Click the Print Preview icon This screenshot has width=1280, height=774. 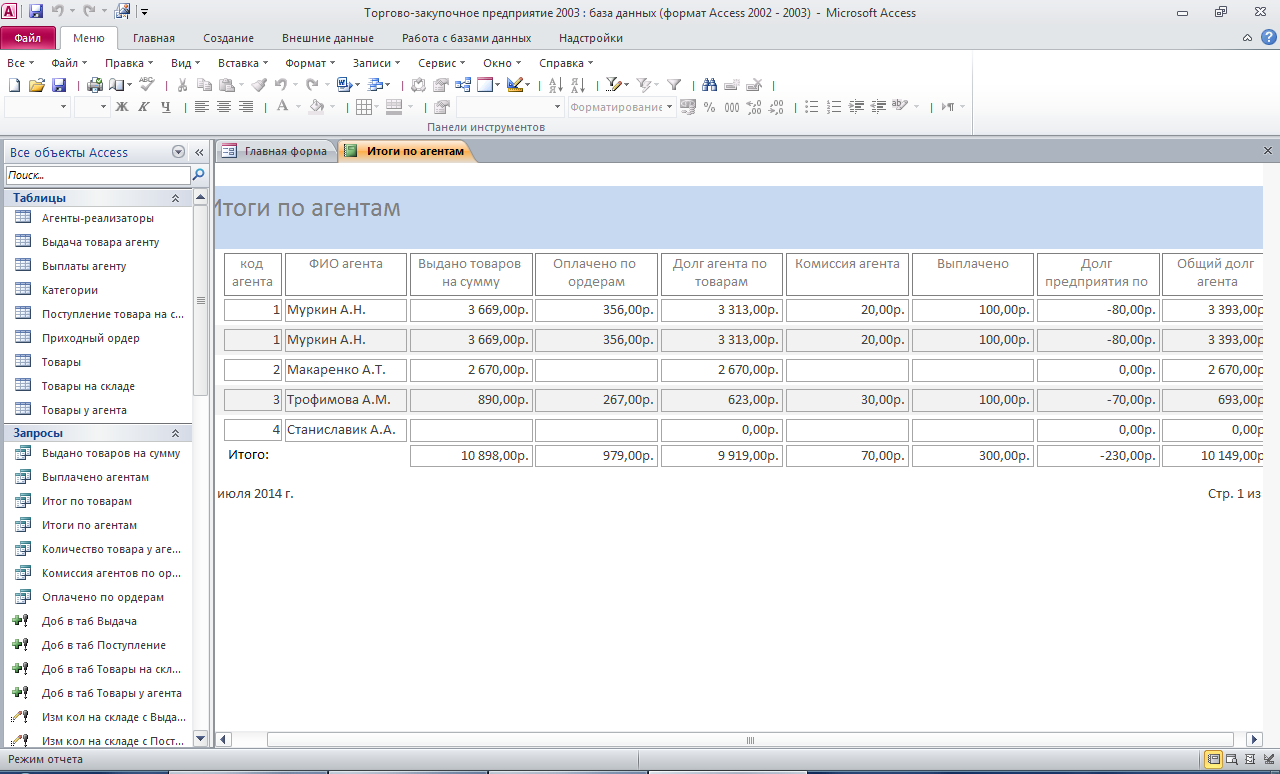(117, 85)
